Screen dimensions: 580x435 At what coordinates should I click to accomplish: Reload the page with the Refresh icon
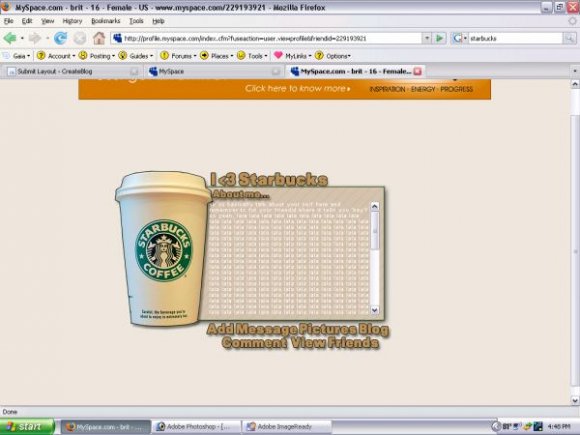point(60,38)
